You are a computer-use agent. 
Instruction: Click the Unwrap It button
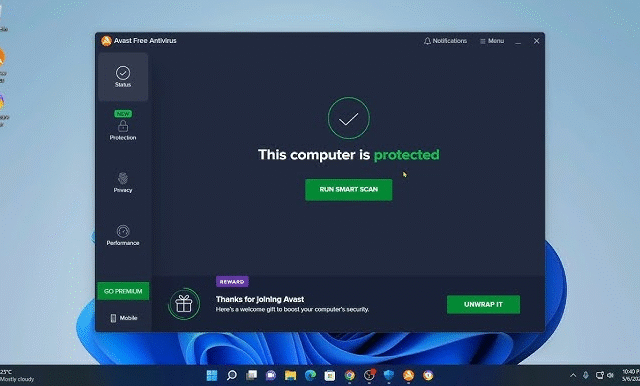click(x=483, y=304)
